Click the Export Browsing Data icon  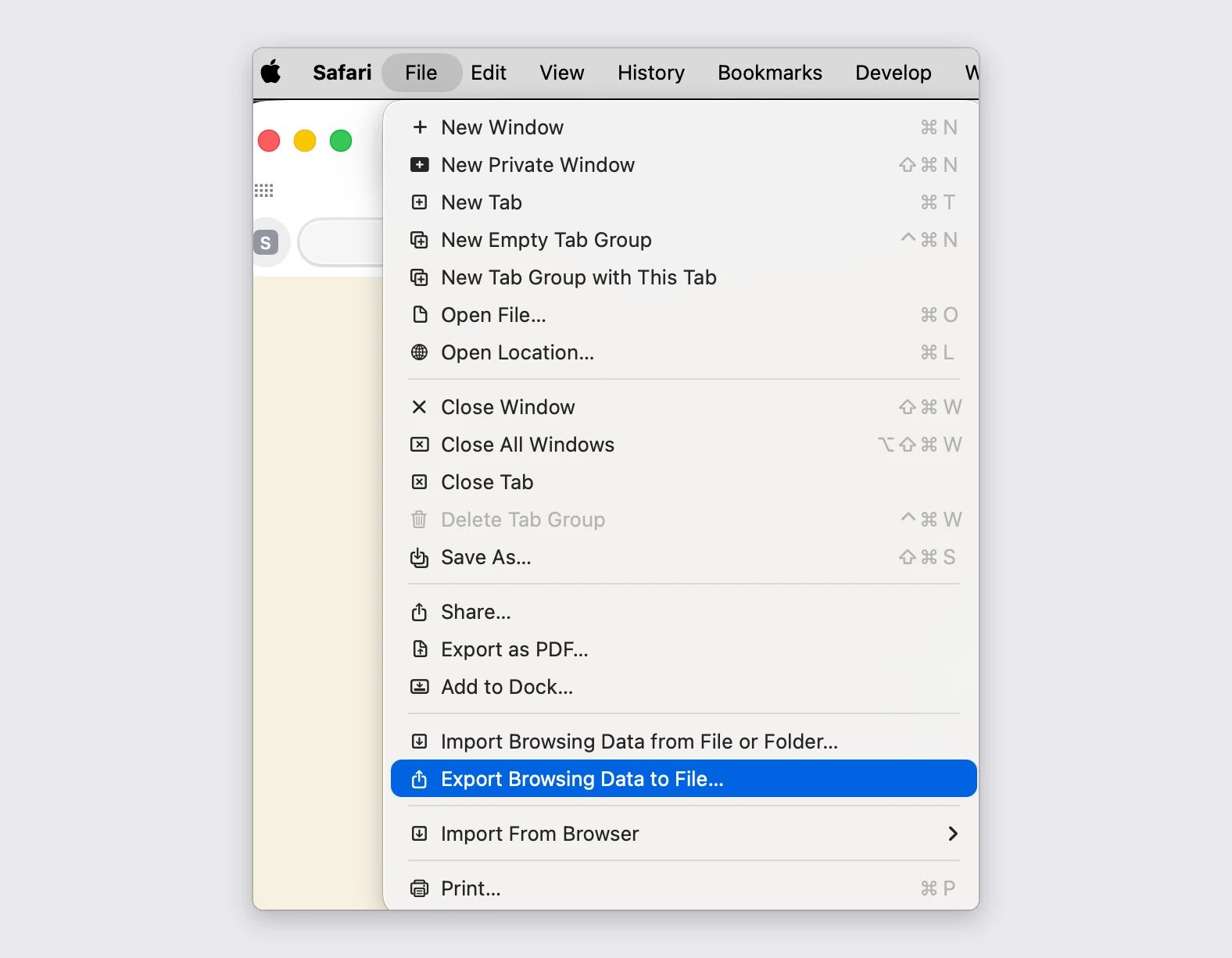tap(420, 779)
